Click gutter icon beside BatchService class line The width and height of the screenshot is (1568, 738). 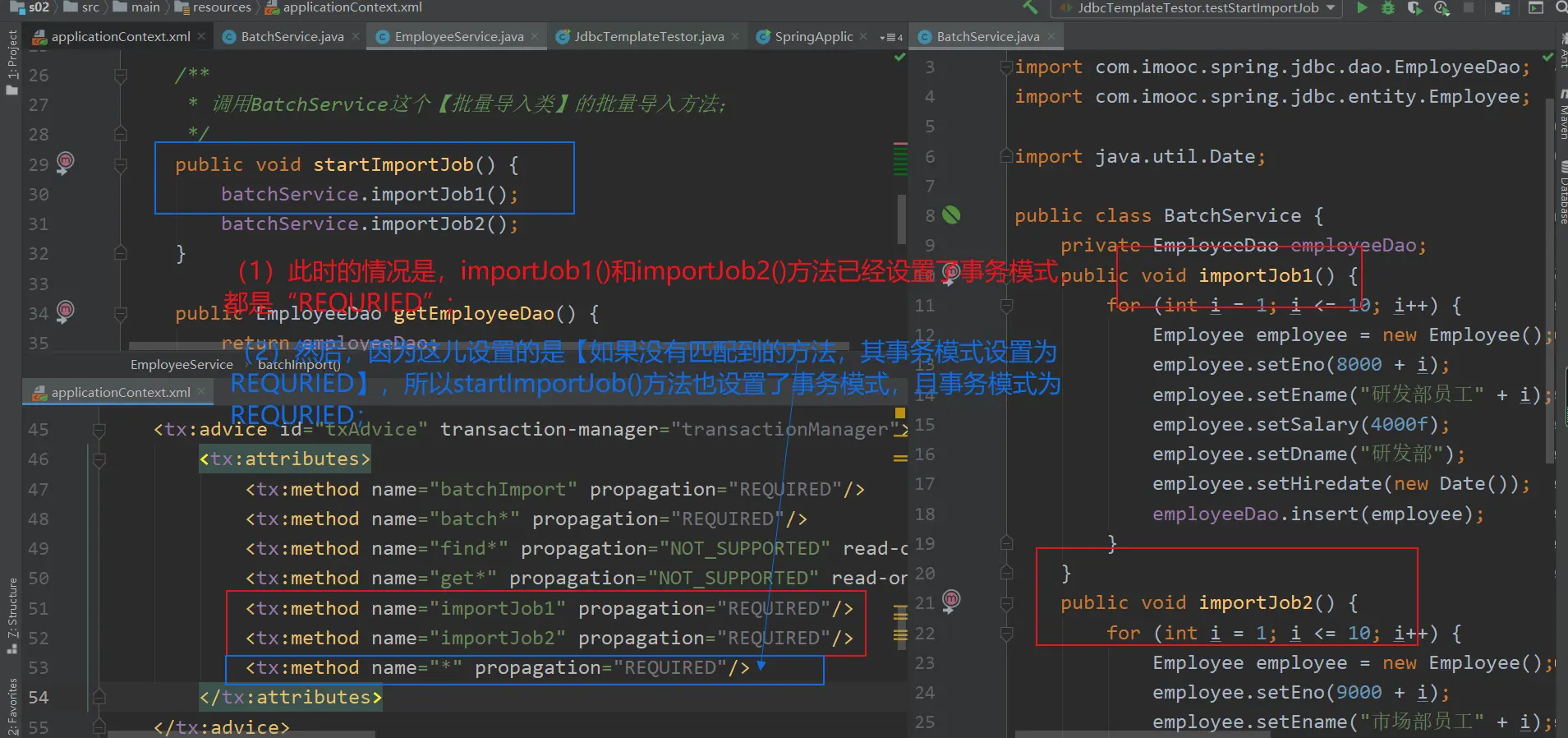click(x=951, y=215)
